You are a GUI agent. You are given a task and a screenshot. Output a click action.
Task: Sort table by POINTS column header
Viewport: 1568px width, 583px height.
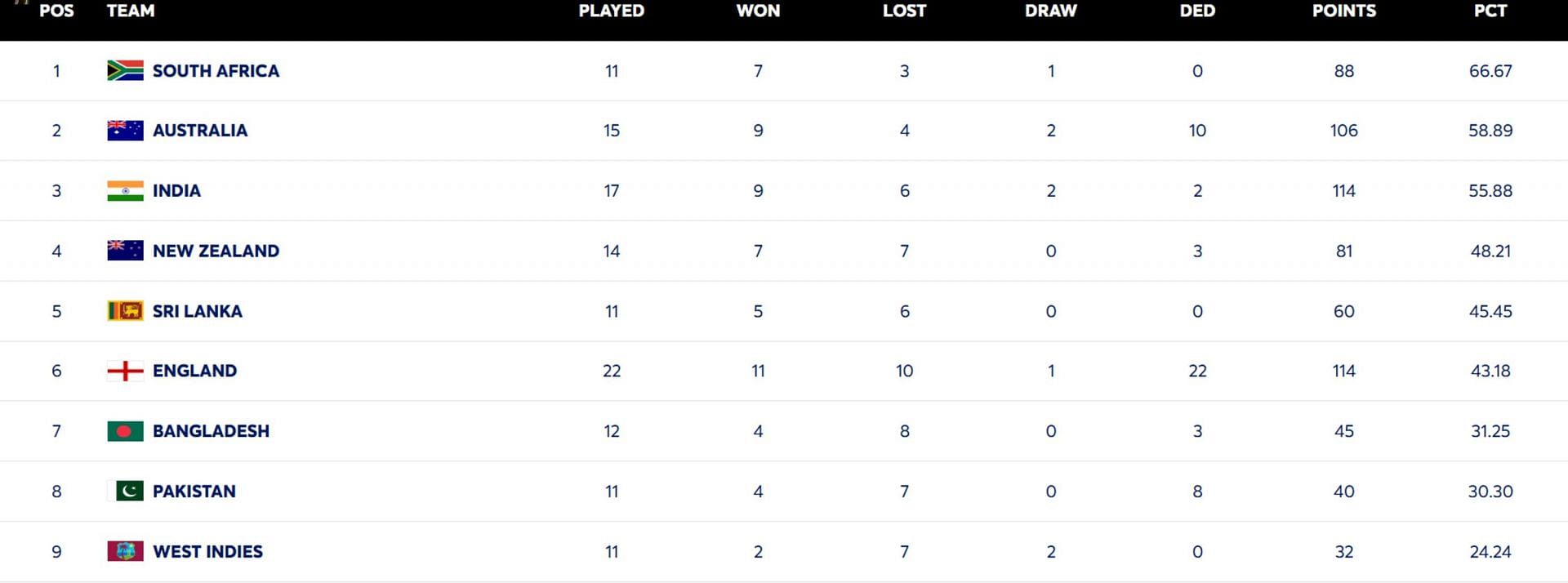click(x=1344, y=11)
